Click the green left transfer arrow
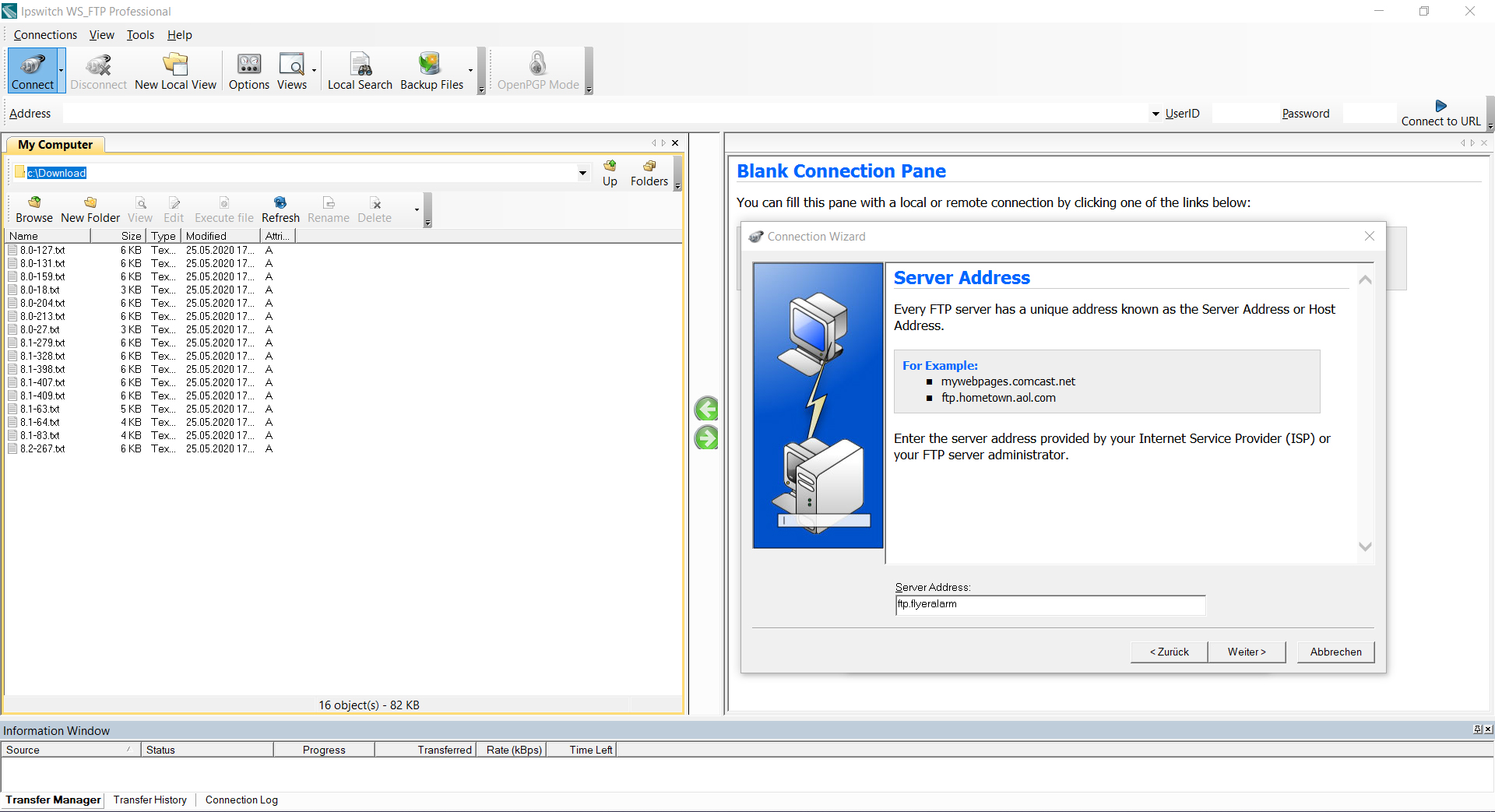Viewport: 1495px width, 812px height. click(706, 409)
